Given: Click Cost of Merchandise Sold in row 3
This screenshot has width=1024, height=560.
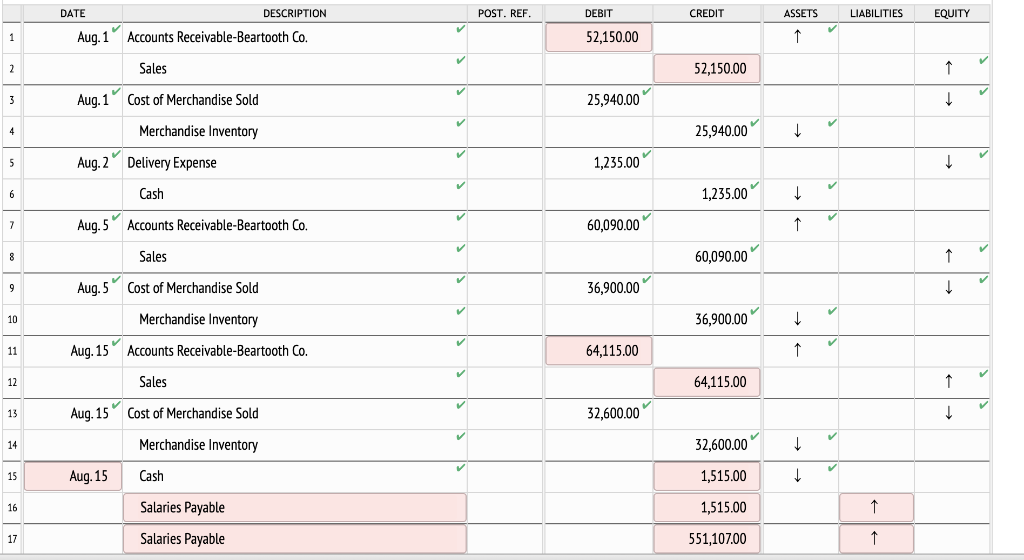Looking at the screenshot, I should pyautogui.click(x=193, y=100).
